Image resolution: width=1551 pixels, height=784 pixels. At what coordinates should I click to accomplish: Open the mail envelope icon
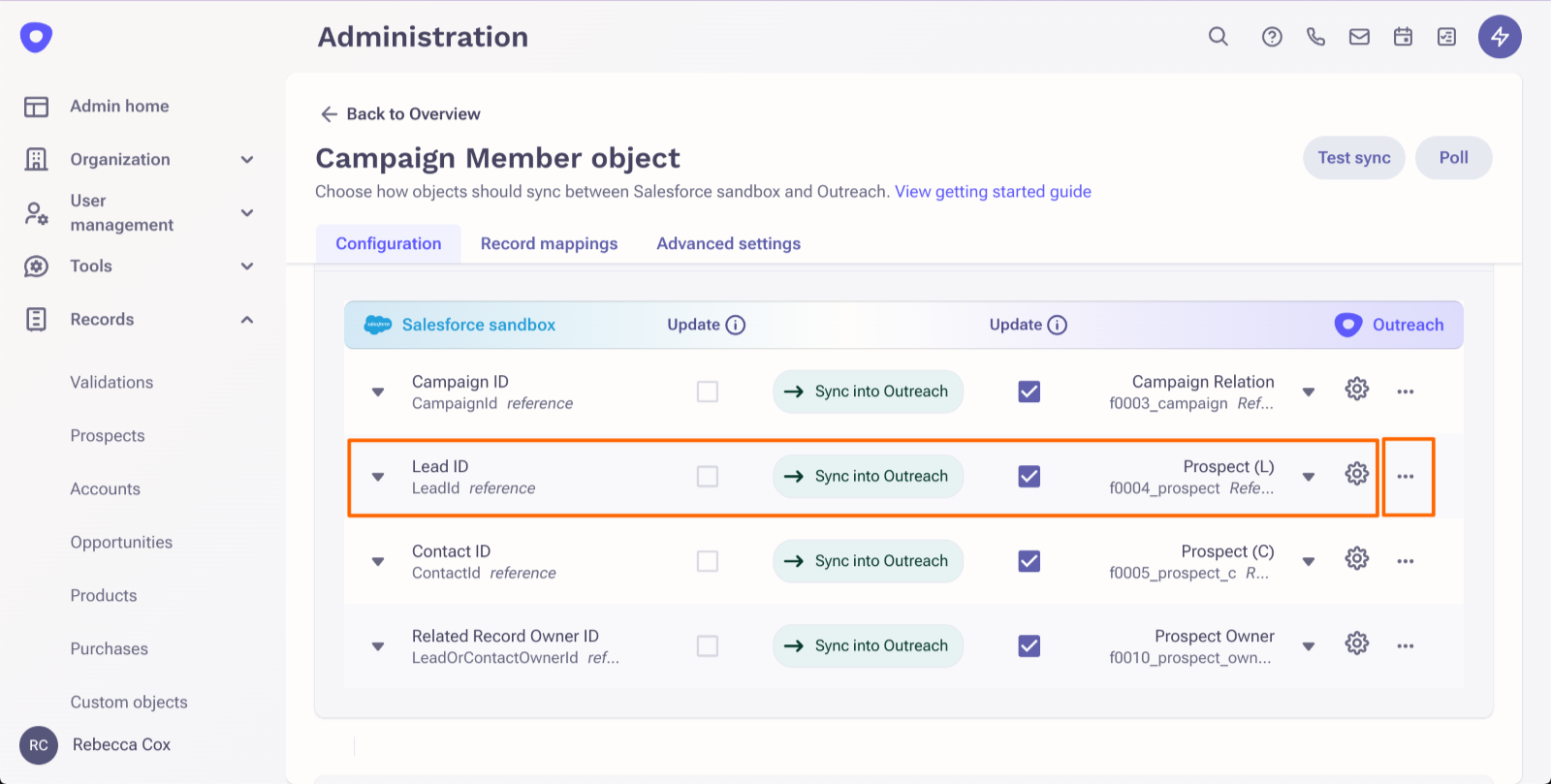(x=1359, y=37)
